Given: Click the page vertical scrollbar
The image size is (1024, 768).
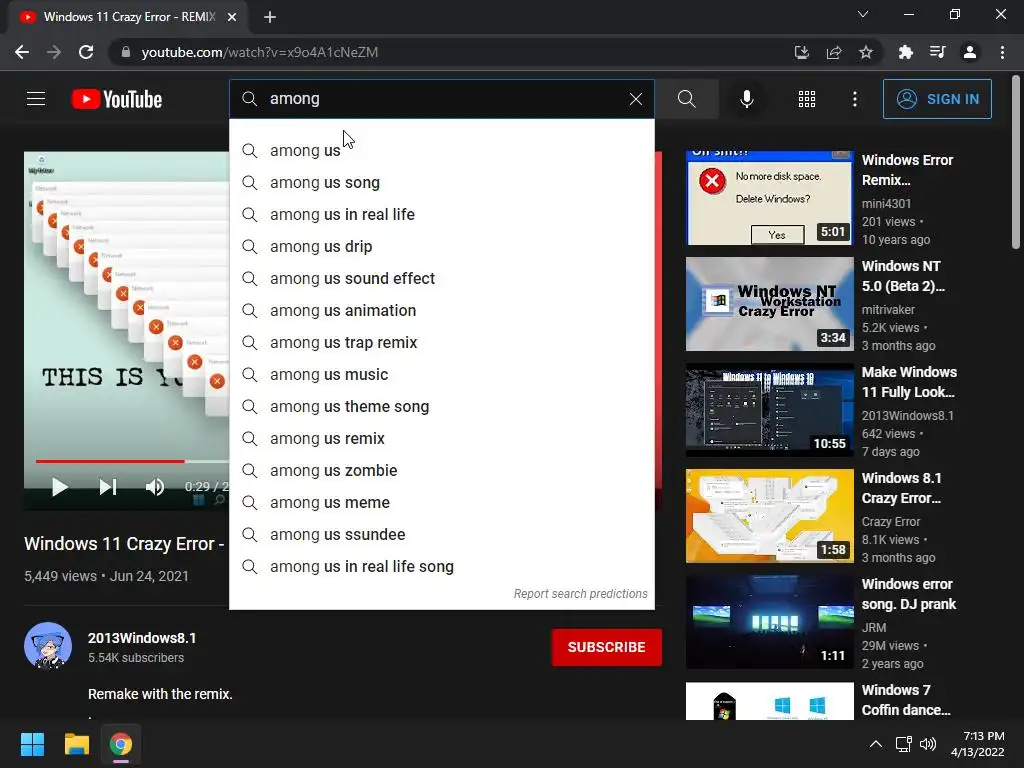Looking at the screenshot, I should (x=1016, y=161).
